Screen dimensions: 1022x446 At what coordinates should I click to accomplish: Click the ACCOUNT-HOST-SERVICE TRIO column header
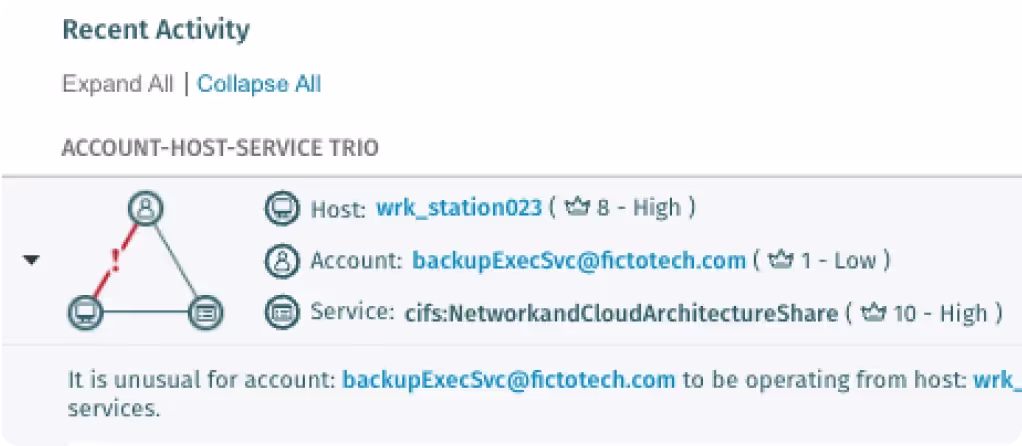click(220, 148)
